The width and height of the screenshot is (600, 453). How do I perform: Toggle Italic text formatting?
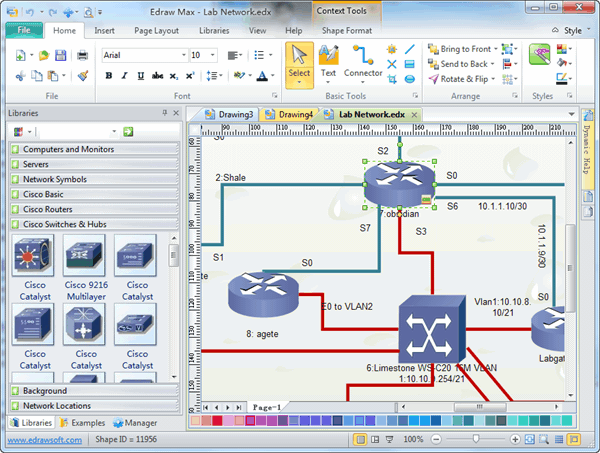pos(123,75)
